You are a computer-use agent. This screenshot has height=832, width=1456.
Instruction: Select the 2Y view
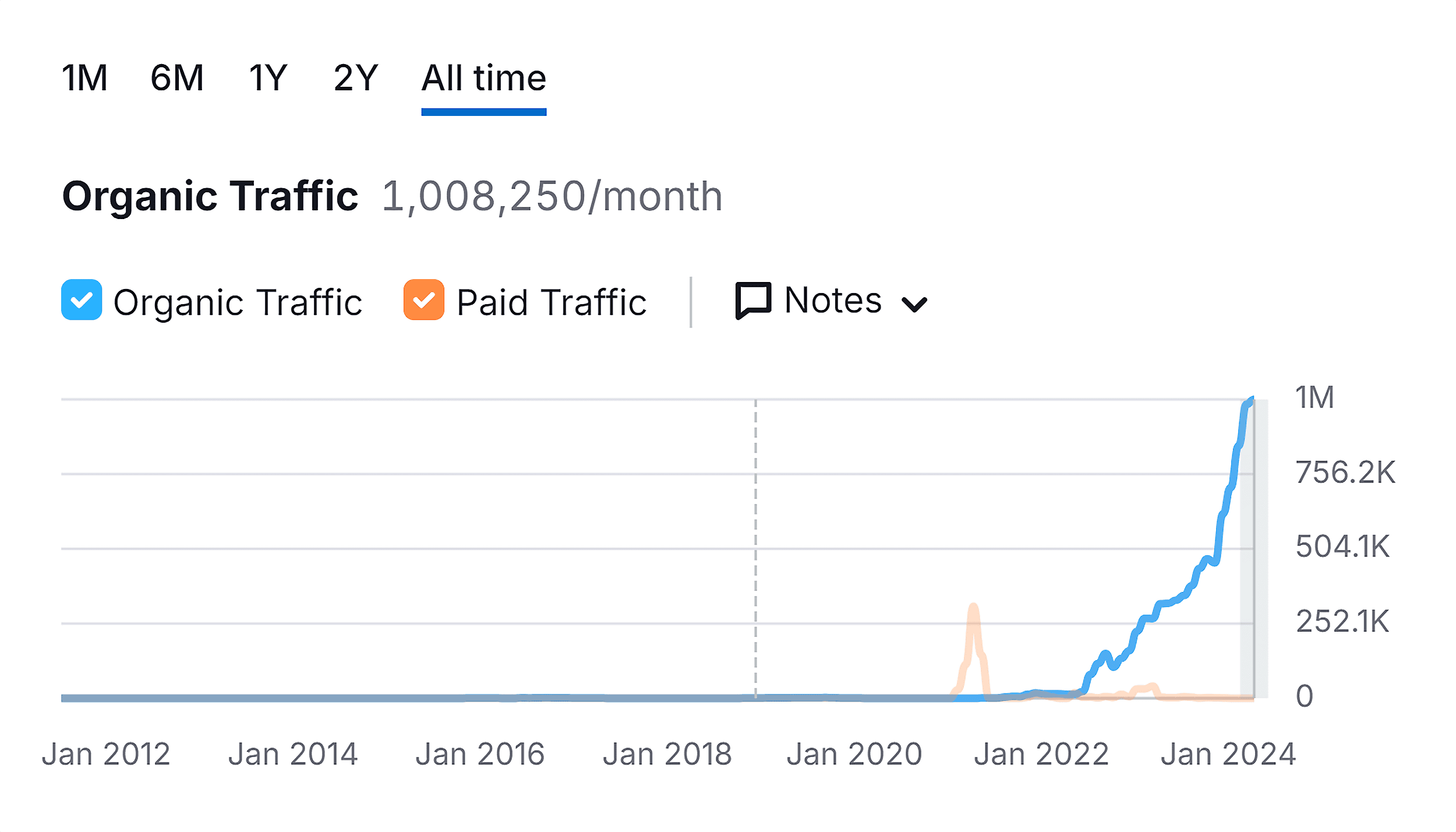click(x=354, y=77)
